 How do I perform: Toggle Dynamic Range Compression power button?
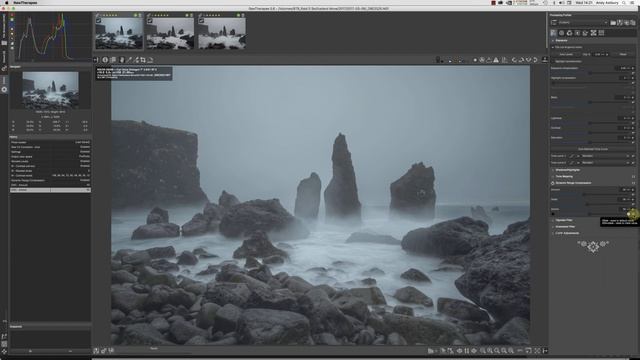553,183
